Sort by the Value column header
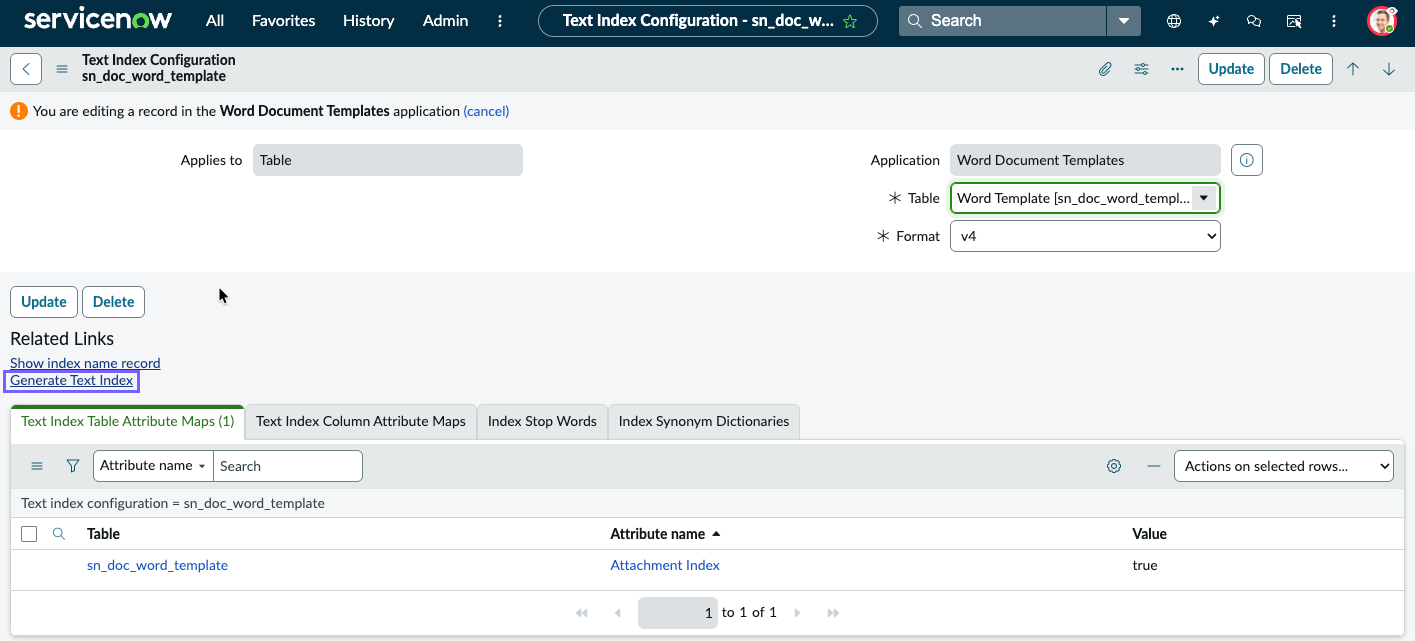This screenshot has width=1415, height=641. pos(1149,534)
